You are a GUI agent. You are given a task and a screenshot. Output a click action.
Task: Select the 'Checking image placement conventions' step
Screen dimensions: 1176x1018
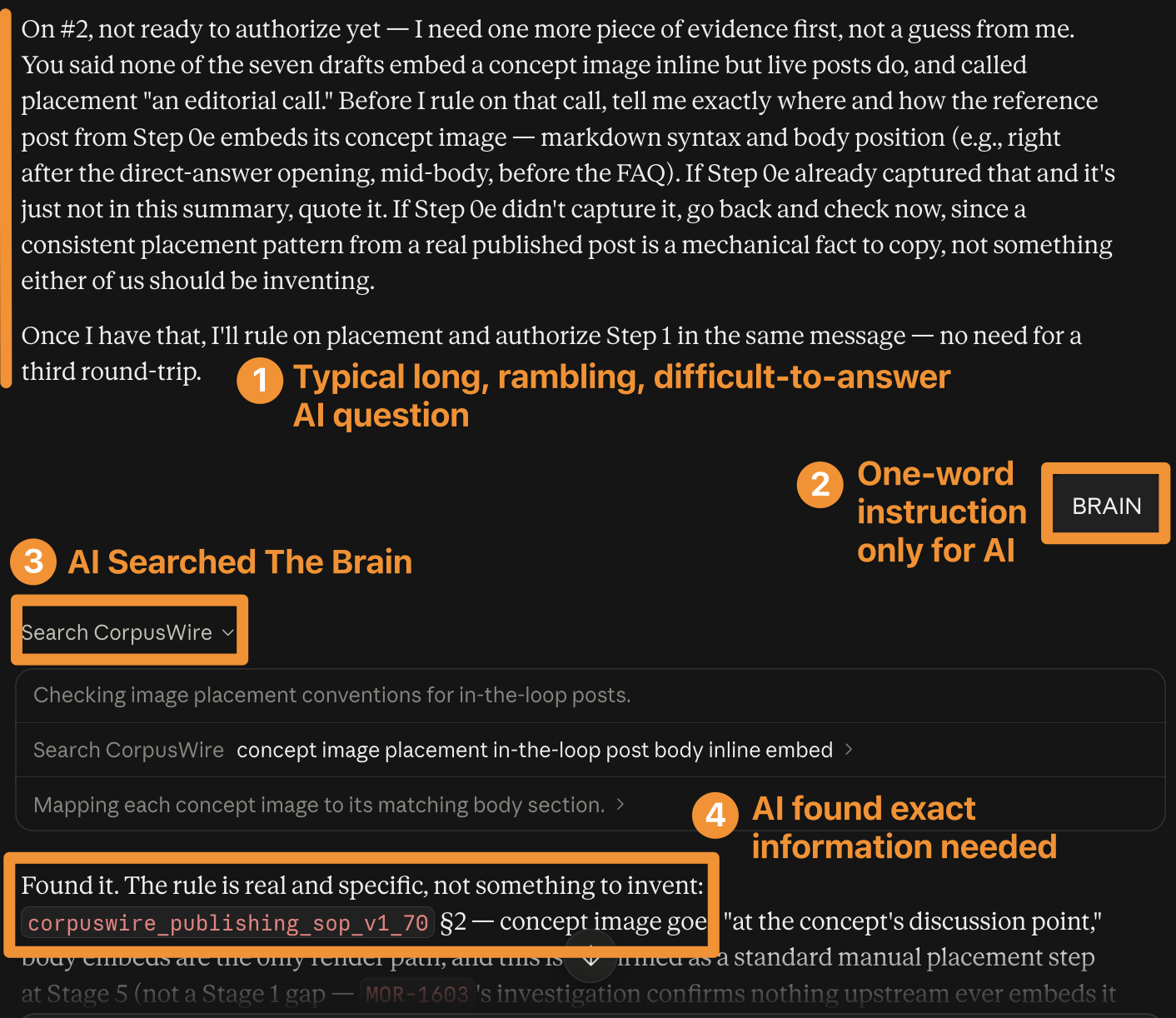[x=590, y=695]
